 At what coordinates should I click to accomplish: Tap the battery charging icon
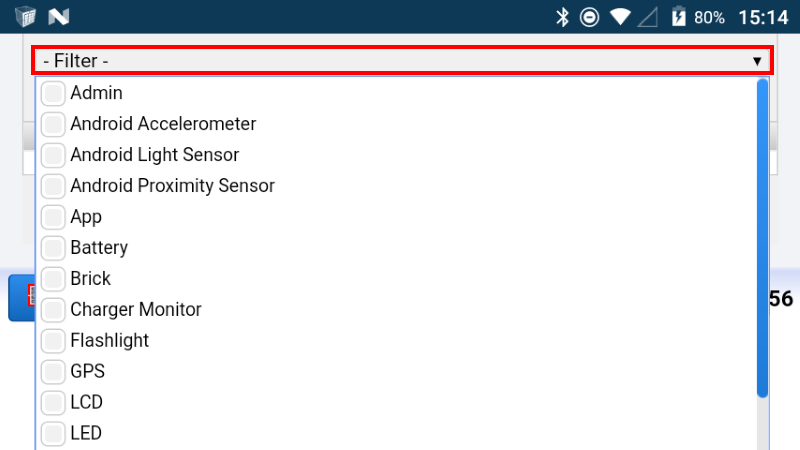(x=679, y=17)
